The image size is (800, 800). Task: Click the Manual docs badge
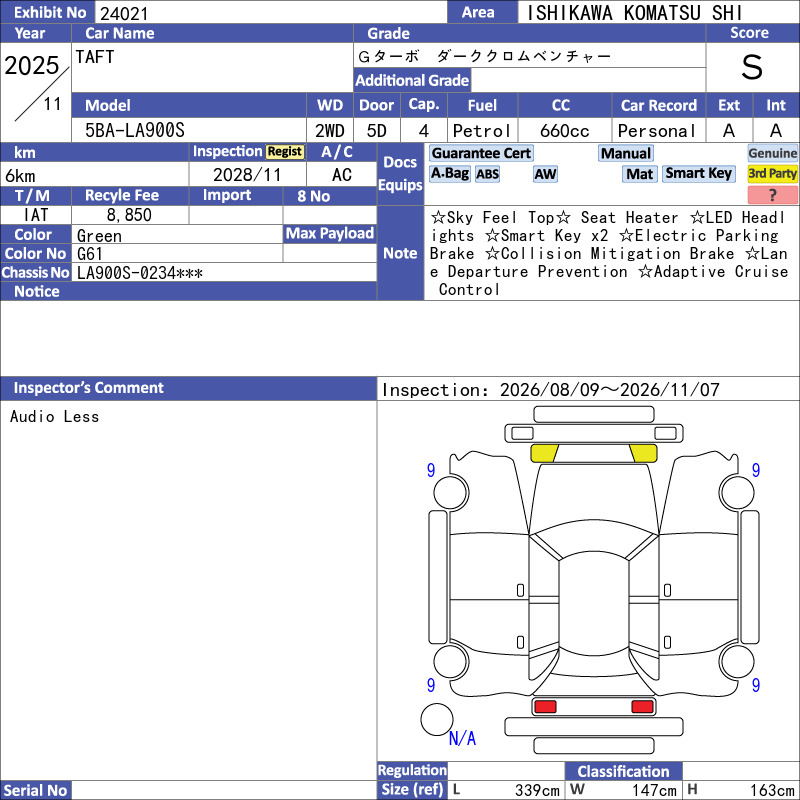click(626, 153)
